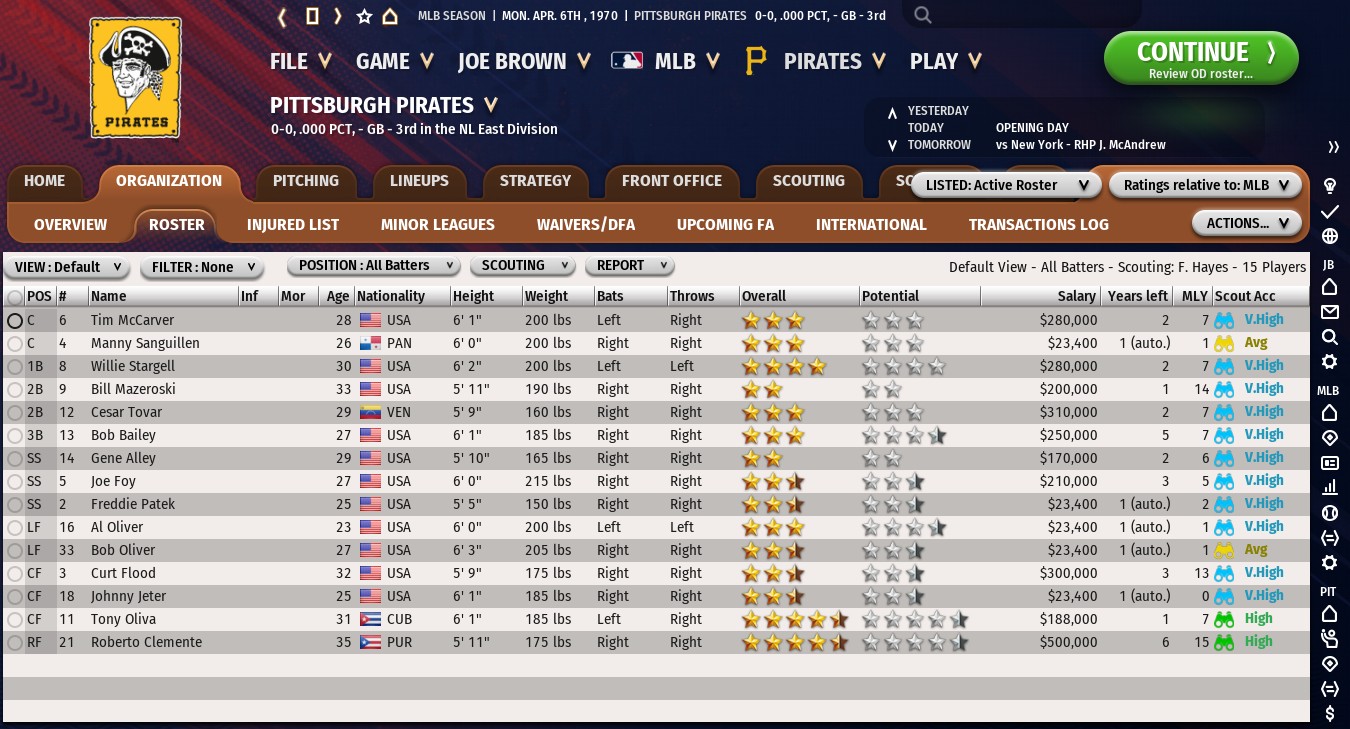Click the home icon in top bar

point(390,16)
